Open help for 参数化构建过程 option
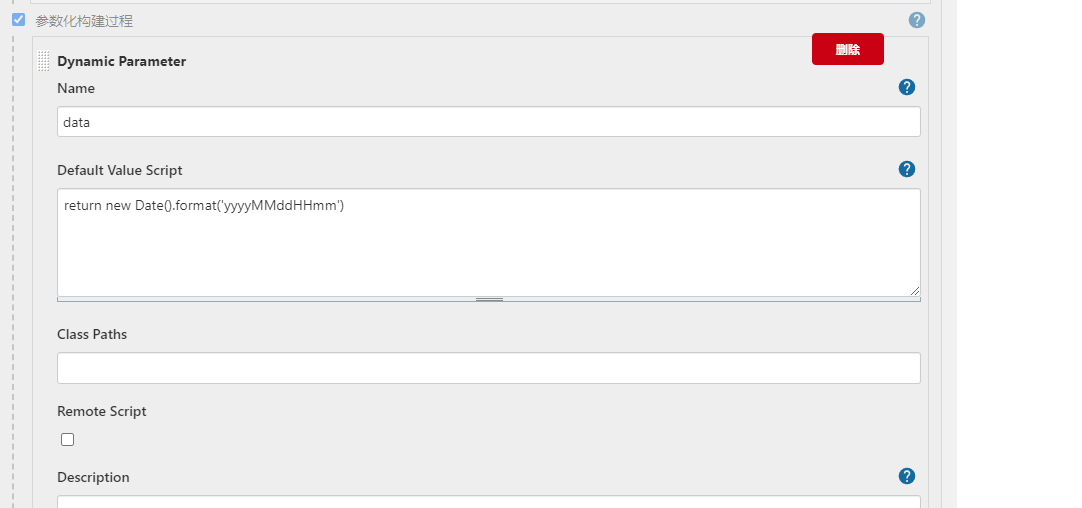The width and height of the screenshot is (1082, 508). point(916,20)
